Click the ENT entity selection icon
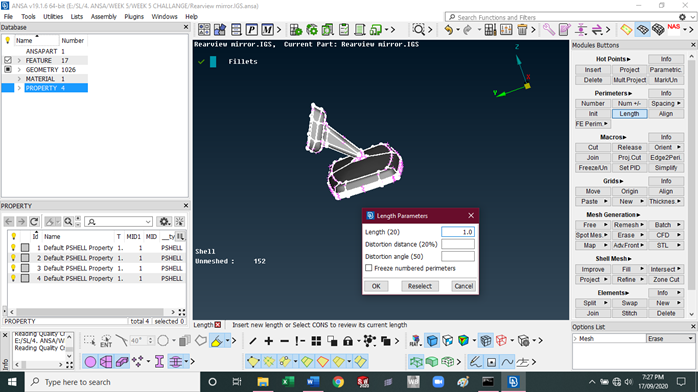Screen dimensions: 698x392 [x=106, y=341]
